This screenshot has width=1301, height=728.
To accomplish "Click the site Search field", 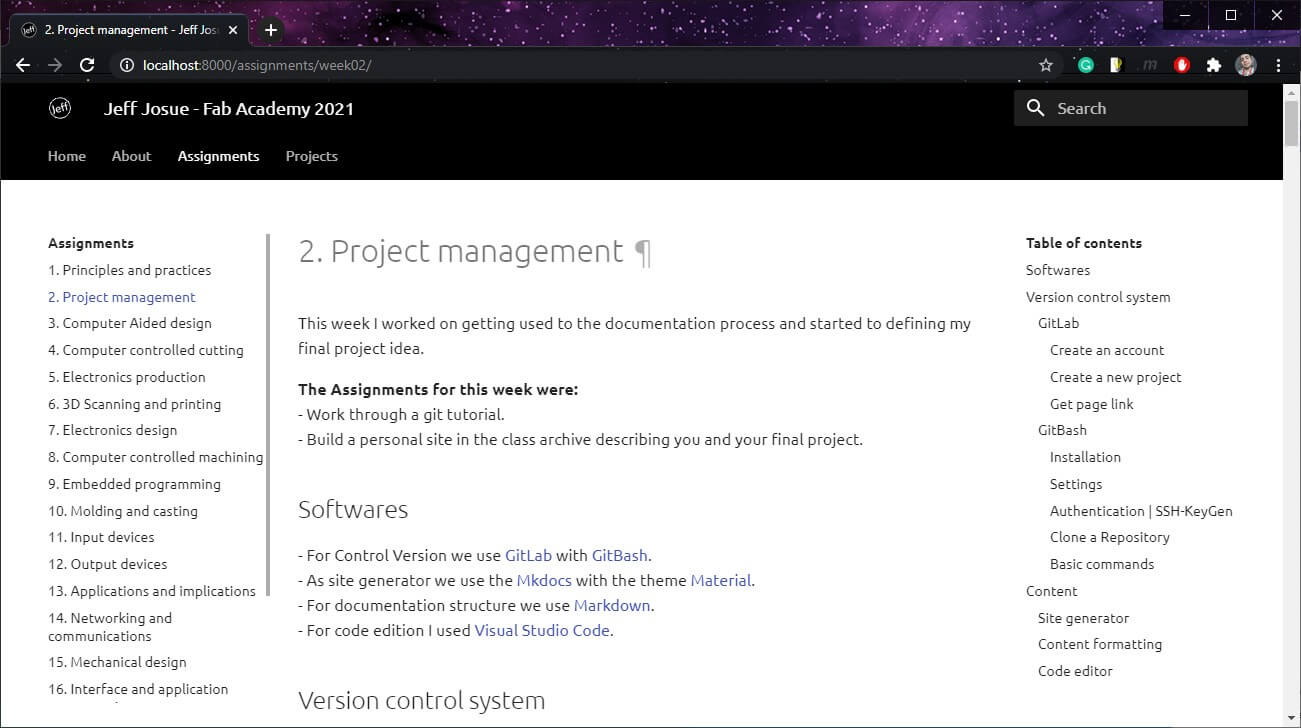I will 1131,108.
